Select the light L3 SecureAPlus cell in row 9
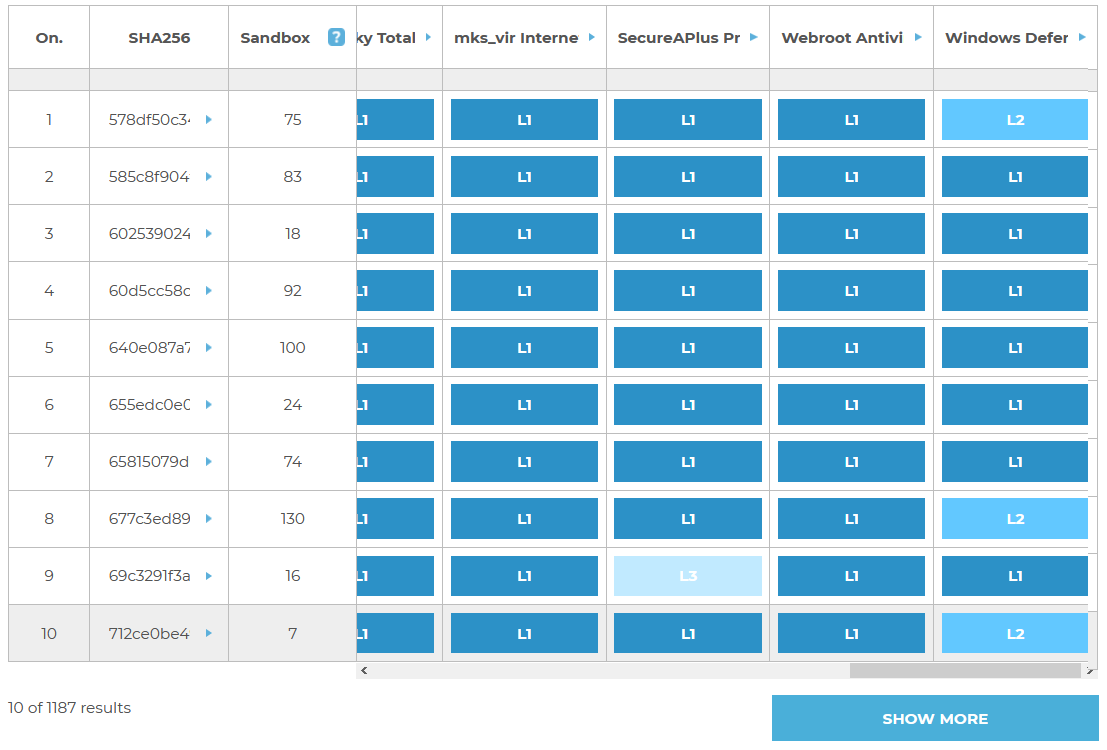This screenshot has height=750, width=1107. pos(688,576)
